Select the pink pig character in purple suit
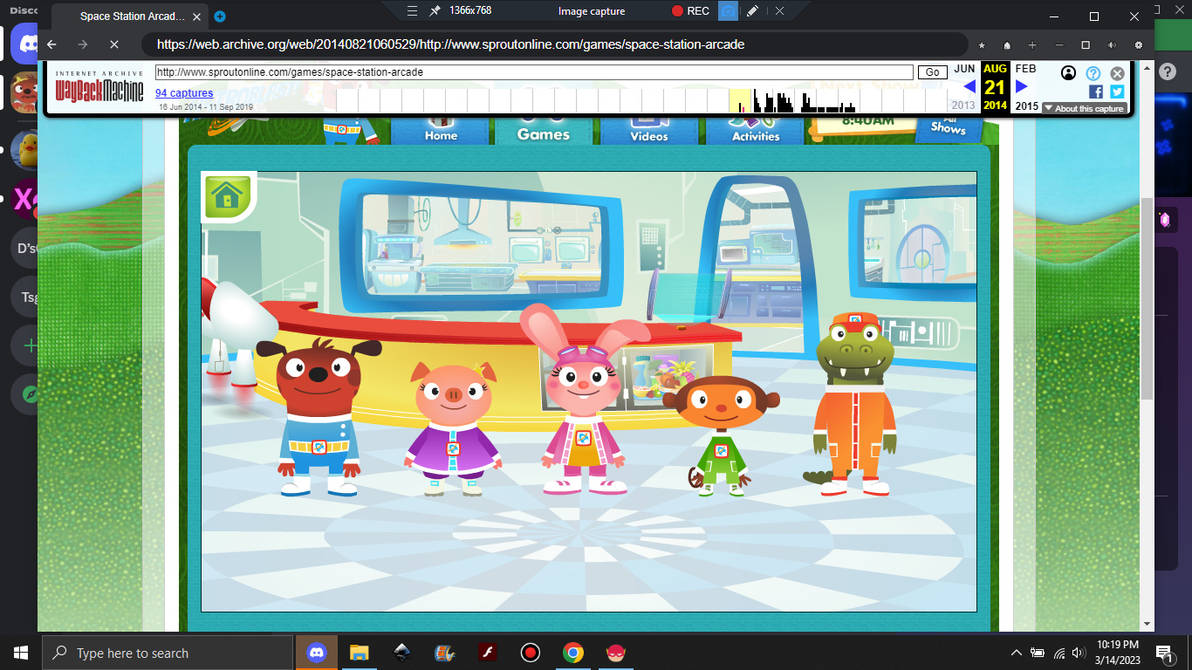 point(453,428)
